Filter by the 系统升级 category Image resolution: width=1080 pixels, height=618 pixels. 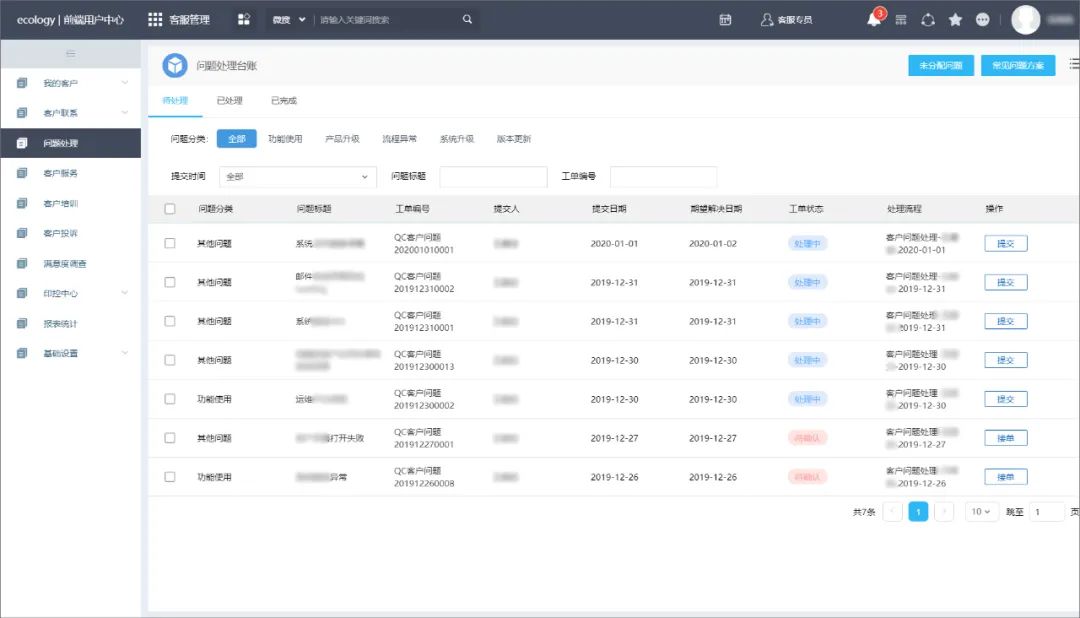point(457,138)
